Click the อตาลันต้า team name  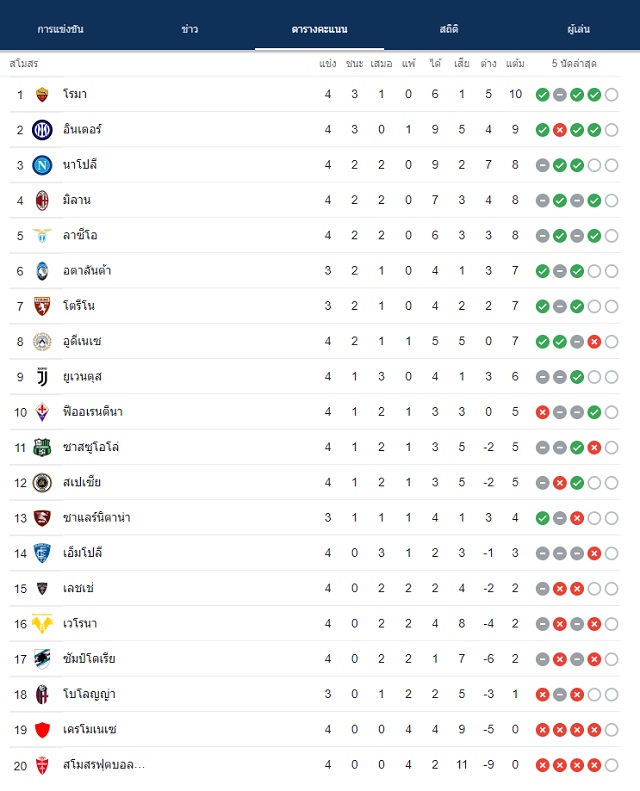[87, 270]
